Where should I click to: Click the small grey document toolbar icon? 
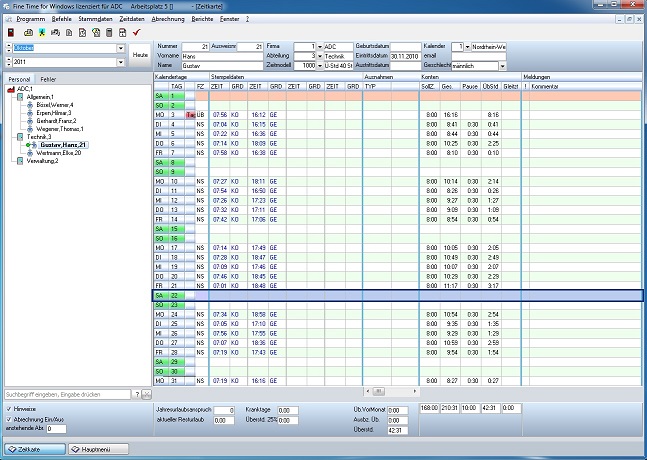point(69,32)
